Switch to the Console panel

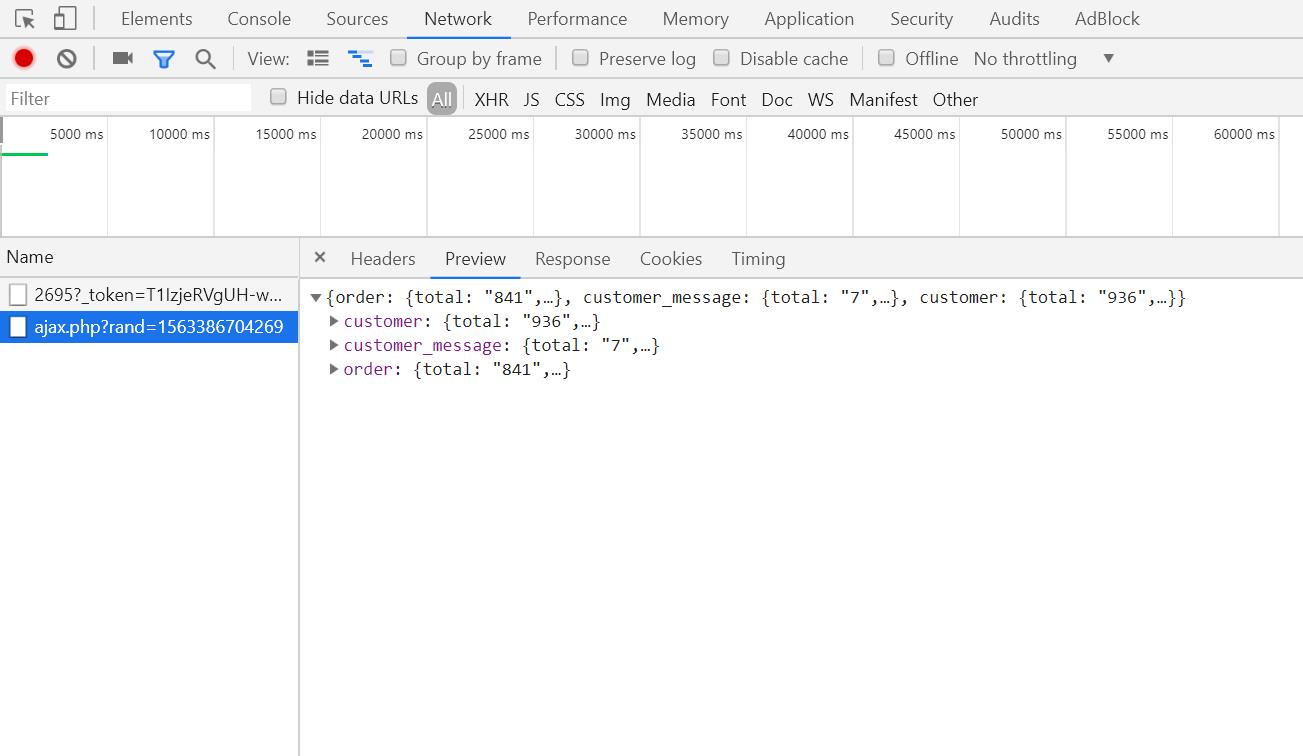(258, 18)
